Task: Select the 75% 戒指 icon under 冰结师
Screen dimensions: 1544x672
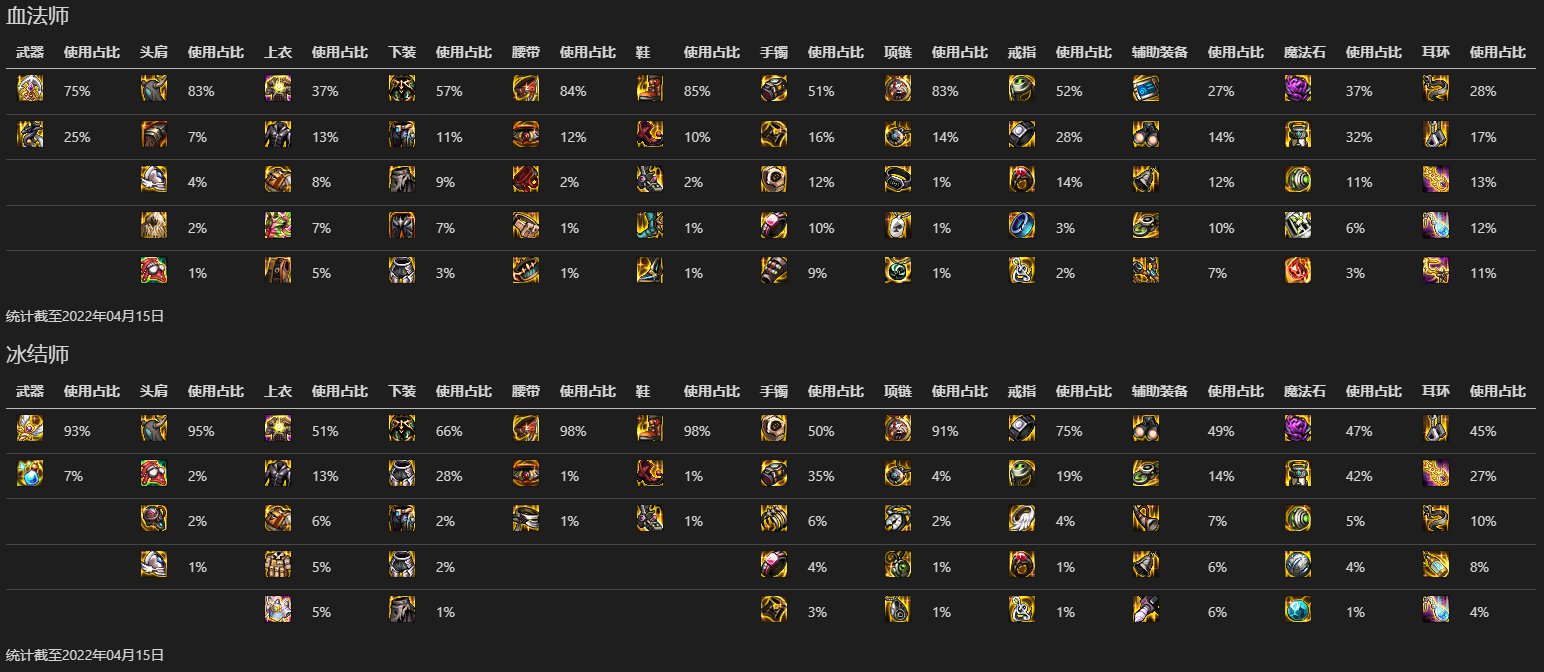Action: click(1022, 429)
